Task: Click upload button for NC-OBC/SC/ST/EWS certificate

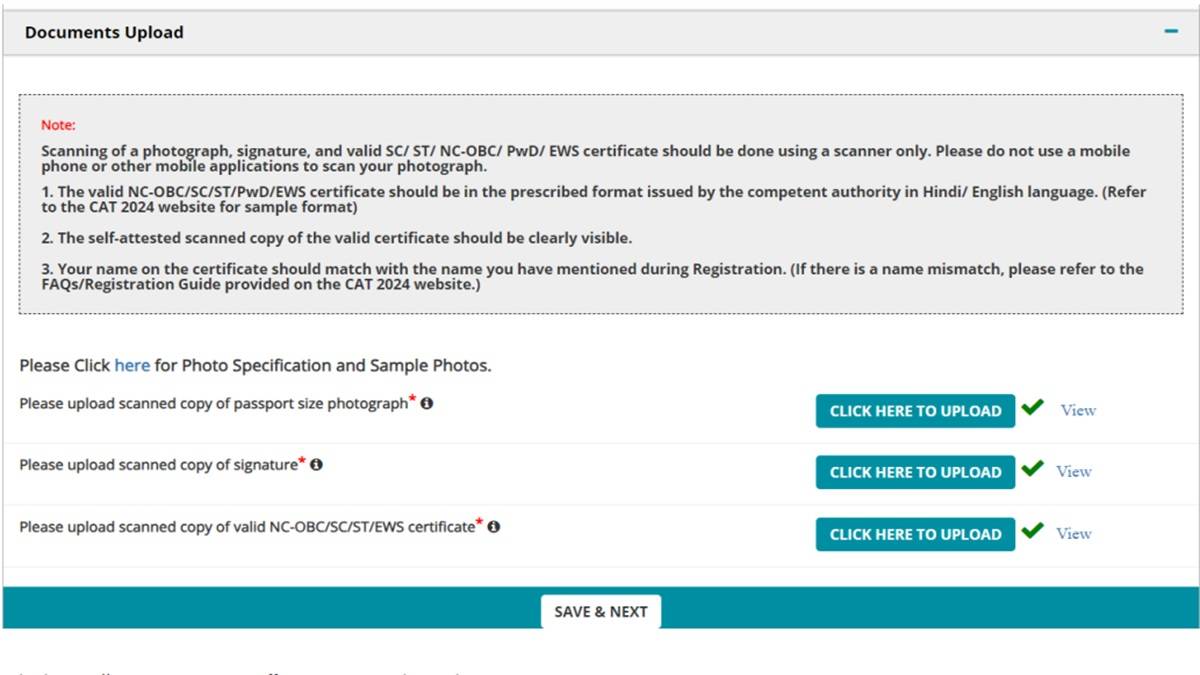Action: [x=915, y=534]
